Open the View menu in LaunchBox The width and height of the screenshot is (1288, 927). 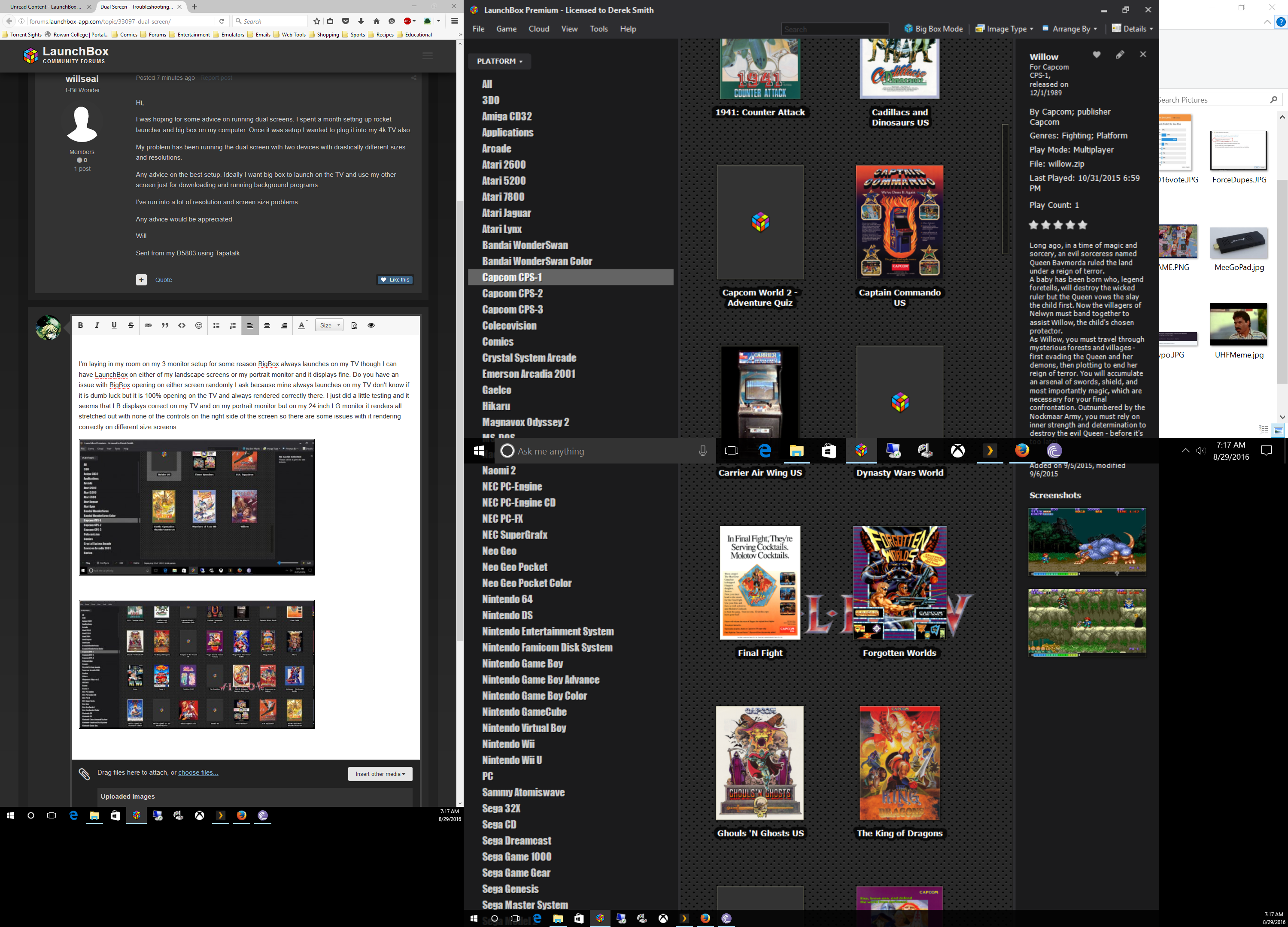point(569,29)
